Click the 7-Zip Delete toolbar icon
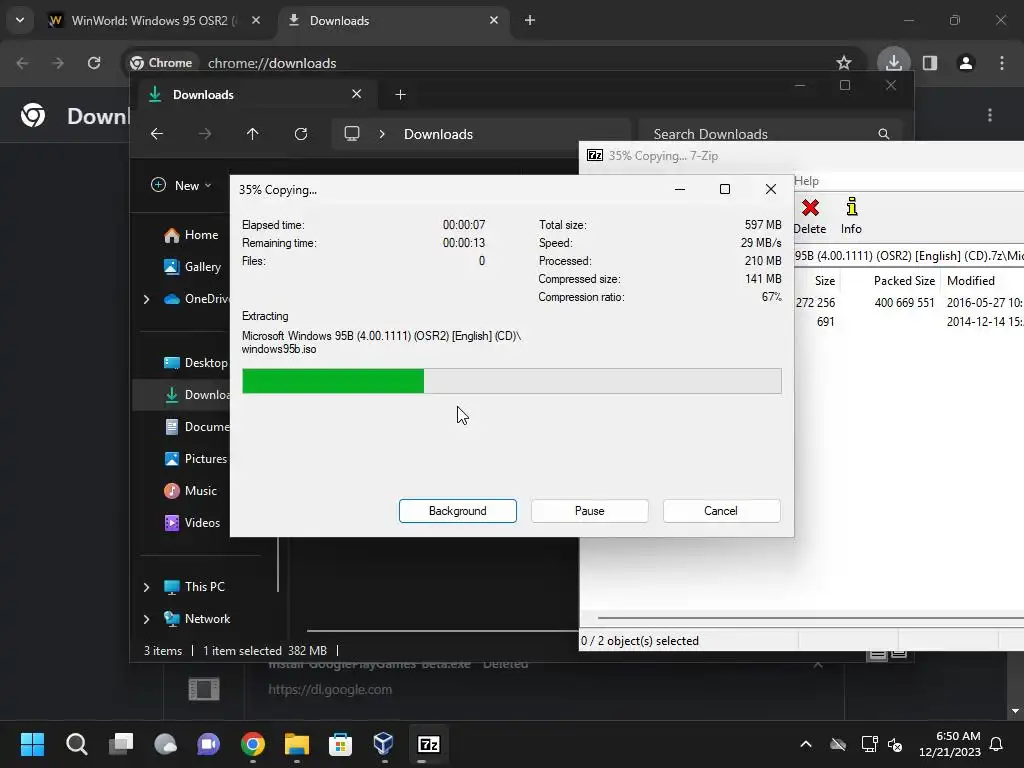The width and height of the screenshot is (1024, 768). (x=810, y=216)
